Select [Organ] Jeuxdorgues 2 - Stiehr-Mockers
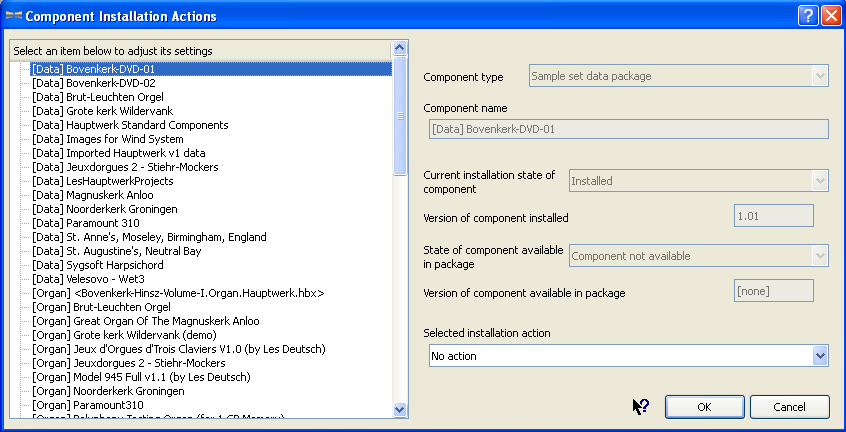 [128, 364]
